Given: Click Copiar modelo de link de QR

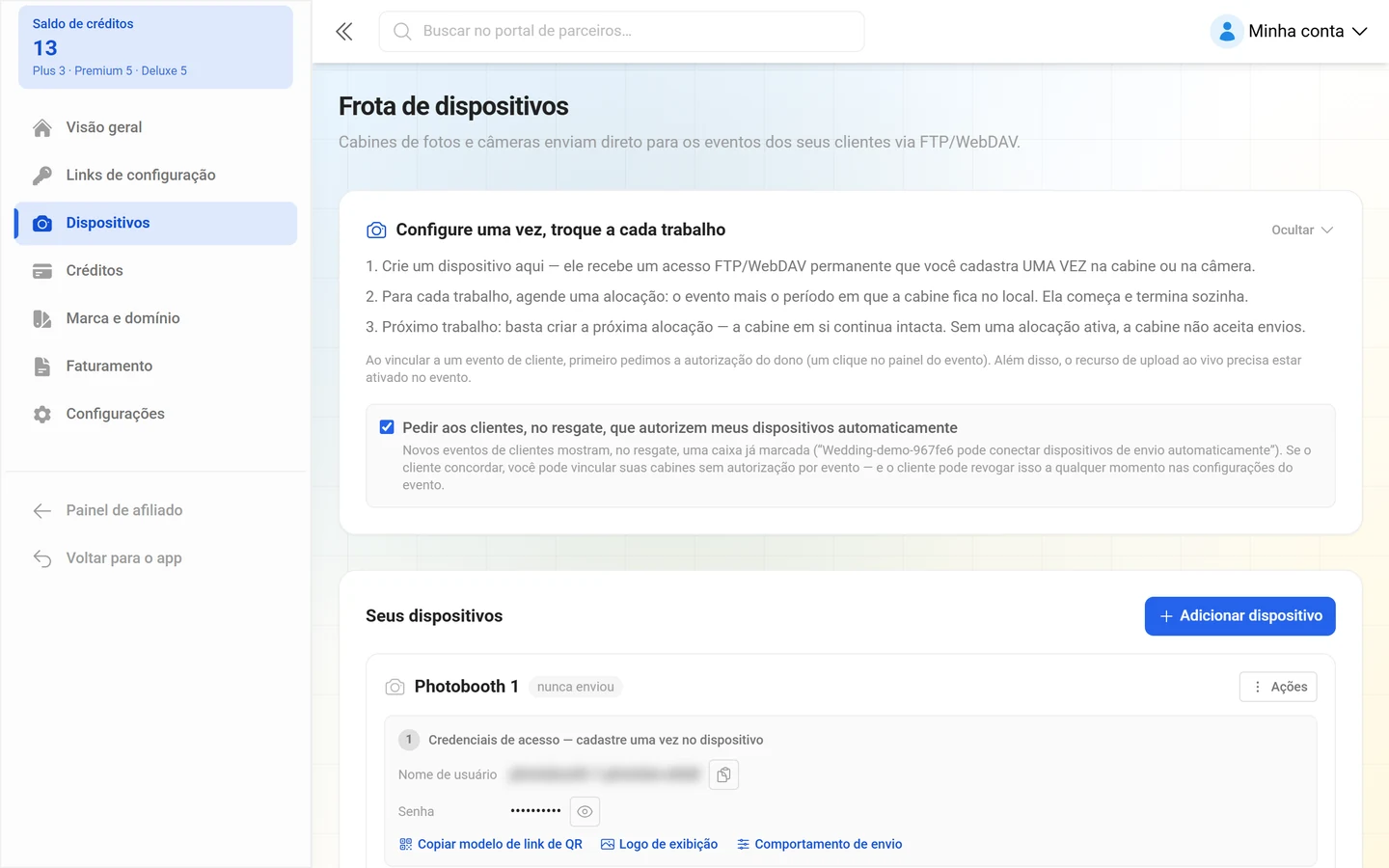Looking at the screenshot, I should [x=490, y=844].
